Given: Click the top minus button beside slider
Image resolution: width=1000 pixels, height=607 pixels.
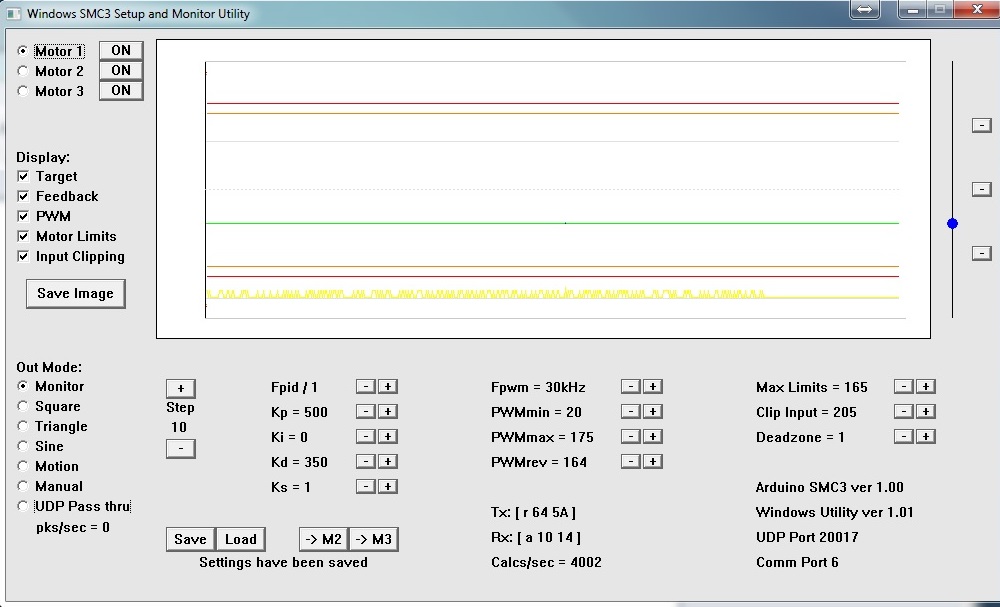Looking at the screenshot, I should point(982,125).
